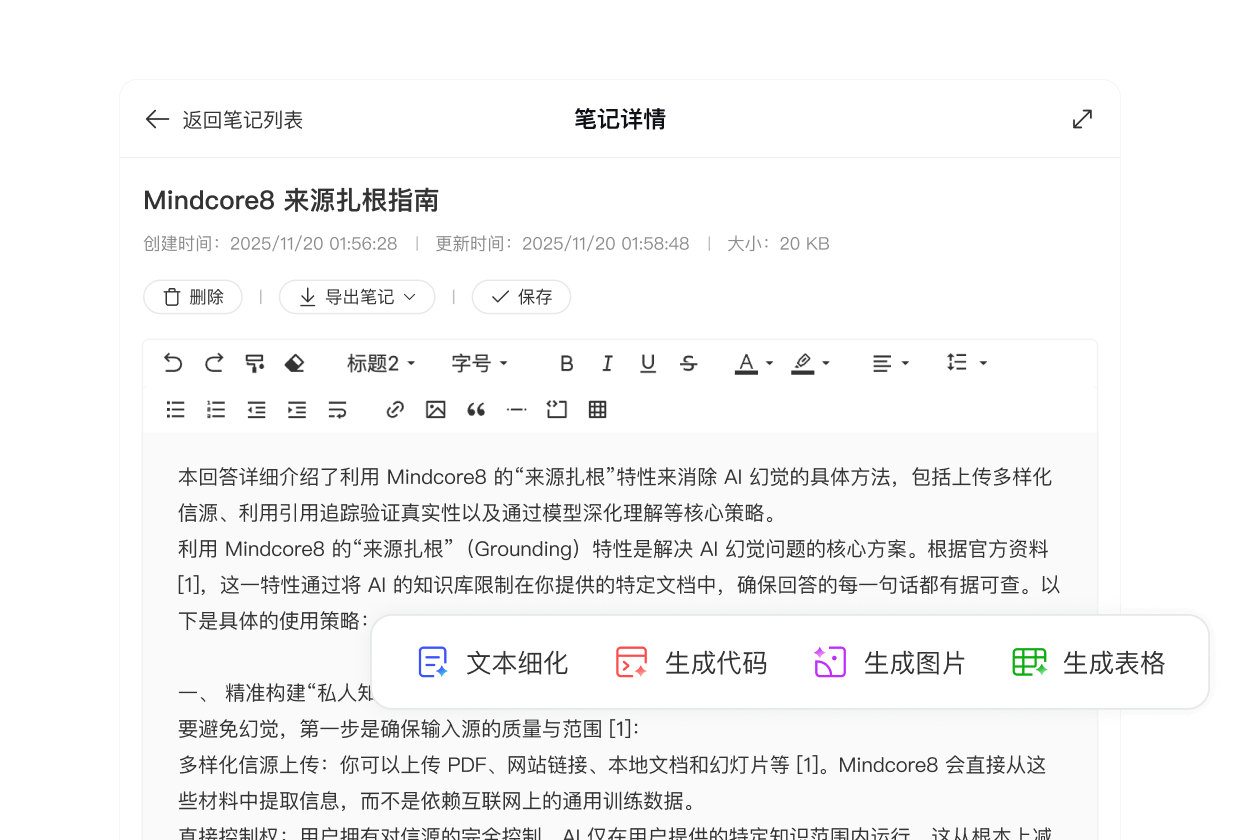1240x840 pixels.
Task: Open the 字号 font size dropdown
Action: point(479,363)
